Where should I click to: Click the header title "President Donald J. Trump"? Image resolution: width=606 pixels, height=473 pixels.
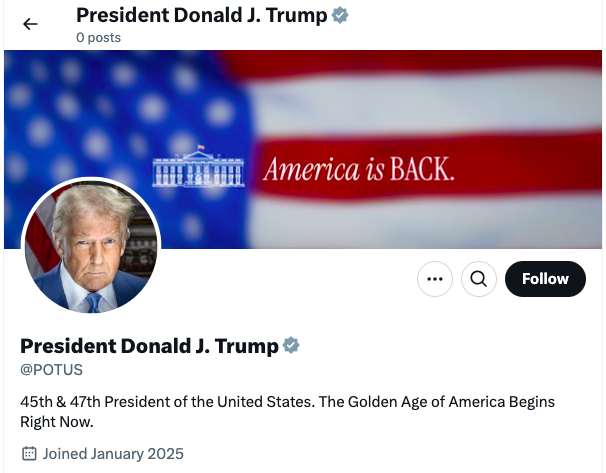pos(201,15)
